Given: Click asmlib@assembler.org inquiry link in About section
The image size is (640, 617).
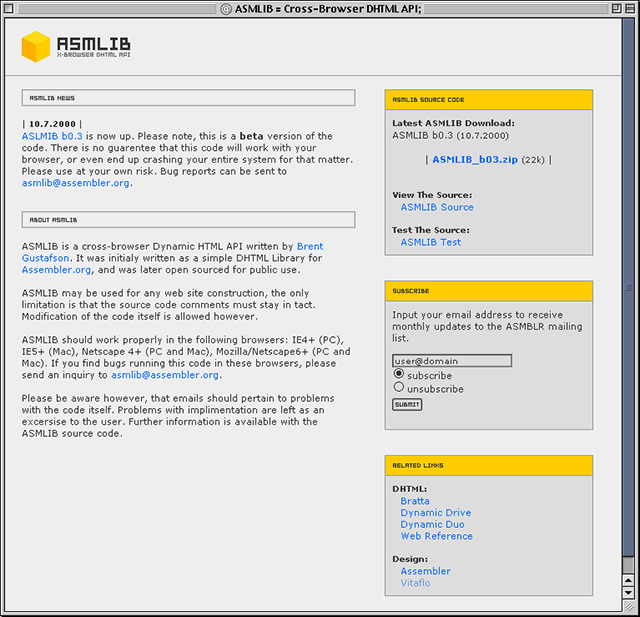Looking at the screenshot, I should tap(165, 375).
